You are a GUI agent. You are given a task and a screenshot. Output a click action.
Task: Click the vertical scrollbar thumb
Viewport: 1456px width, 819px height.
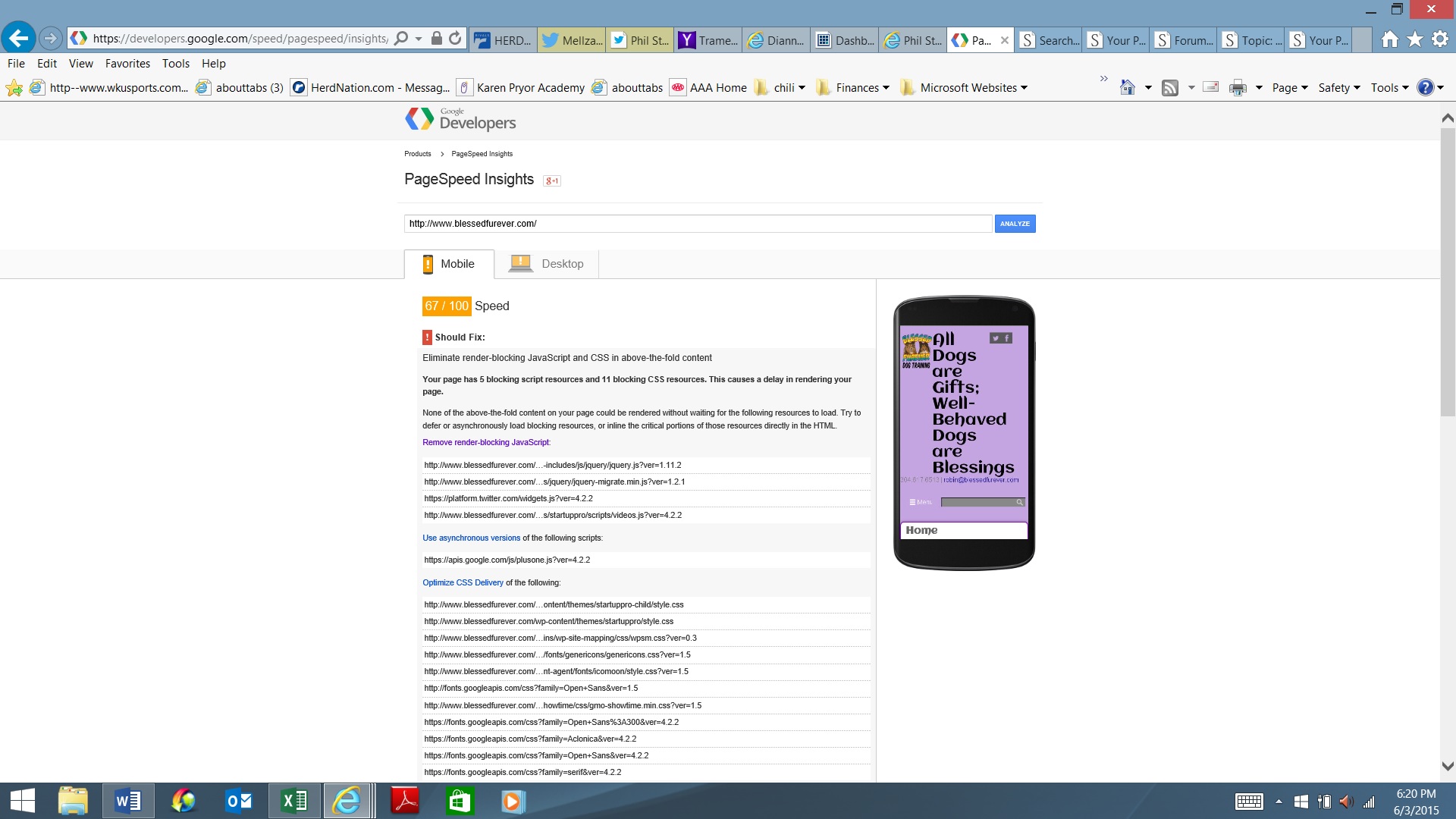[x=1447, y=272]
